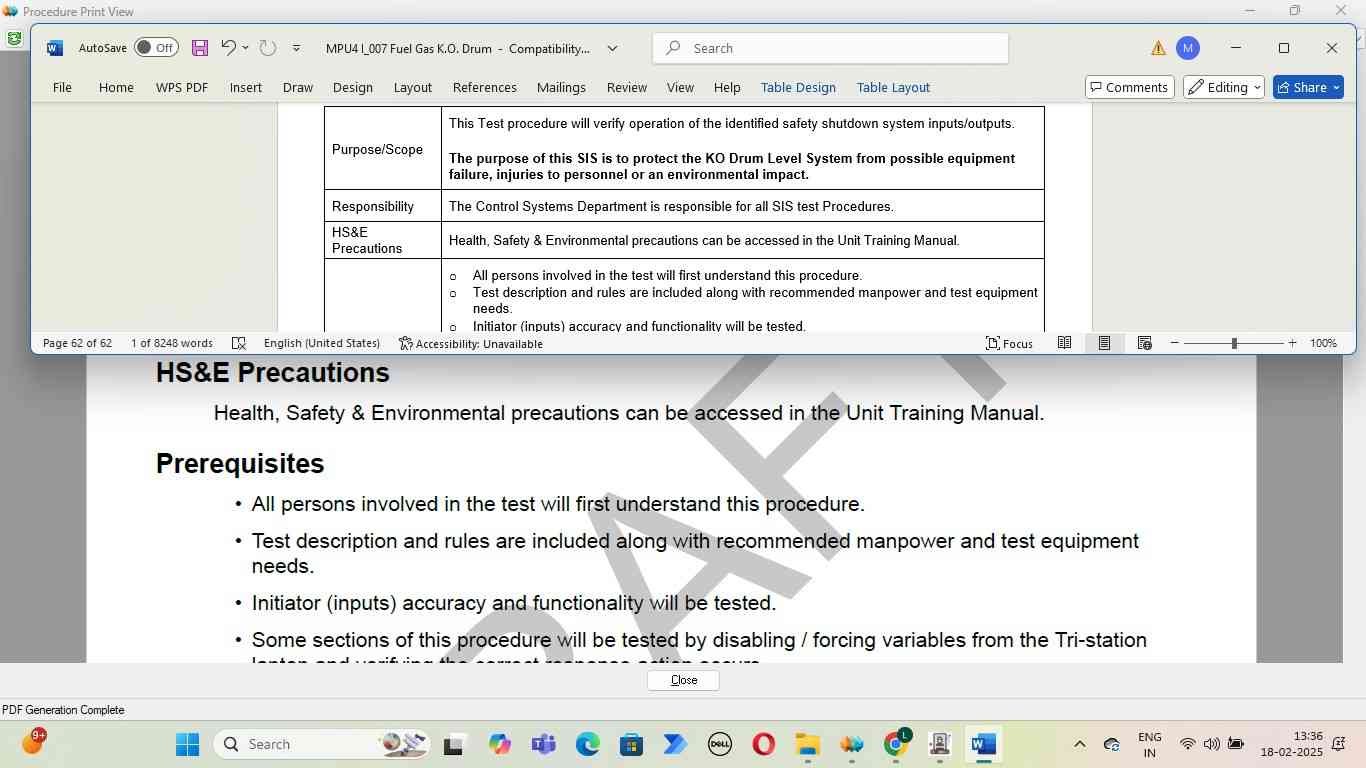Open the Comments pane button
The width and height of the screenshot is (1366, 768).
1128,87
